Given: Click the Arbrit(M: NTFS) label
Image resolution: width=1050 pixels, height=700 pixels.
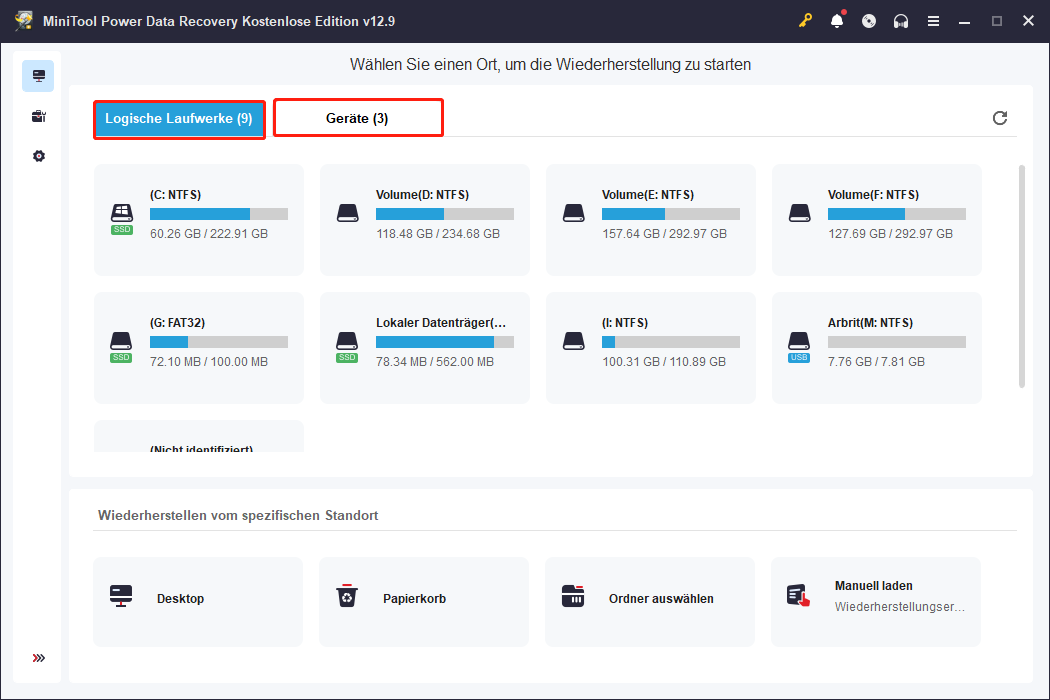Looking at the screenshot, I should click(870, 323).
